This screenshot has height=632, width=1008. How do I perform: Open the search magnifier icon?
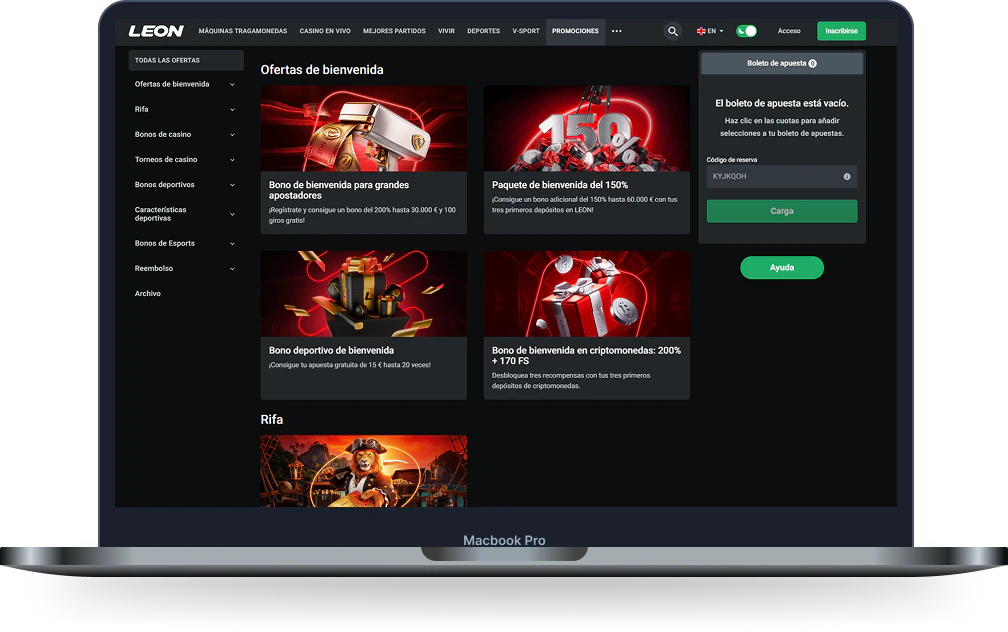click(x=672, y=31)
